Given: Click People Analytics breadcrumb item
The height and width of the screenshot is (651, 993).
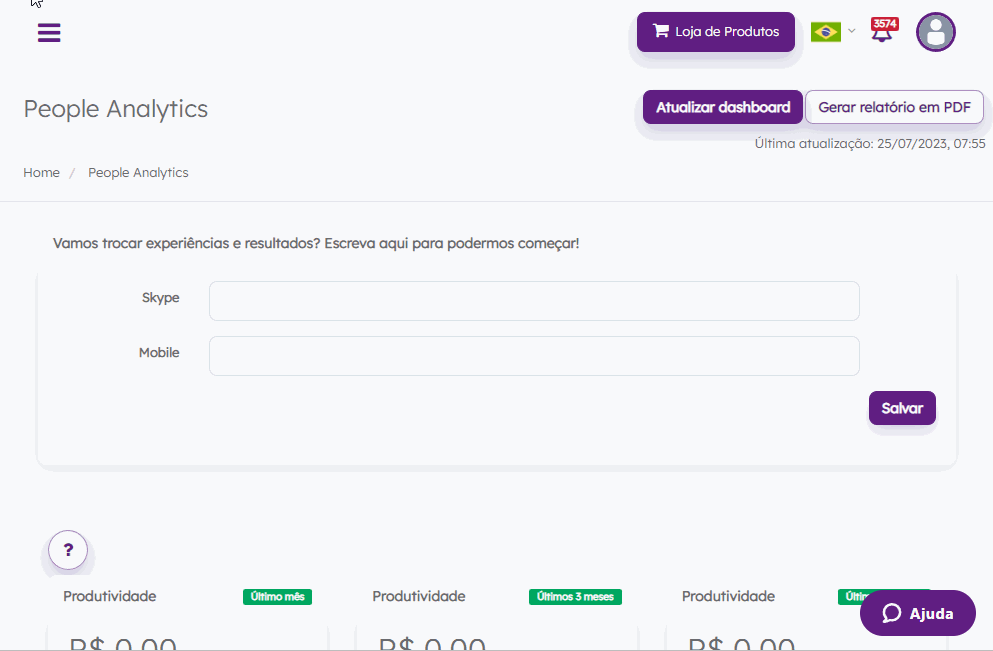Looking at the screenshot, I should (x=138, y=172).
